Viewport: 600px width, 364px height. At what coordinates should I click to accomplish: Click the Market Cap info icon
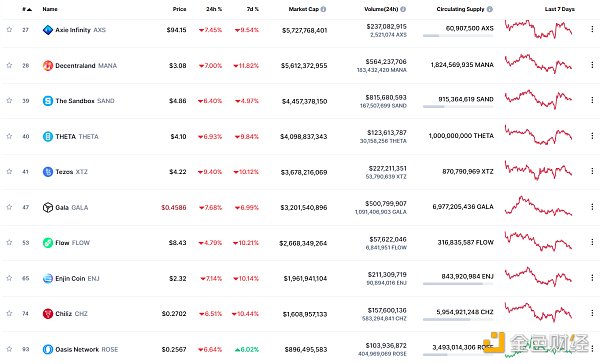point(323,9)
